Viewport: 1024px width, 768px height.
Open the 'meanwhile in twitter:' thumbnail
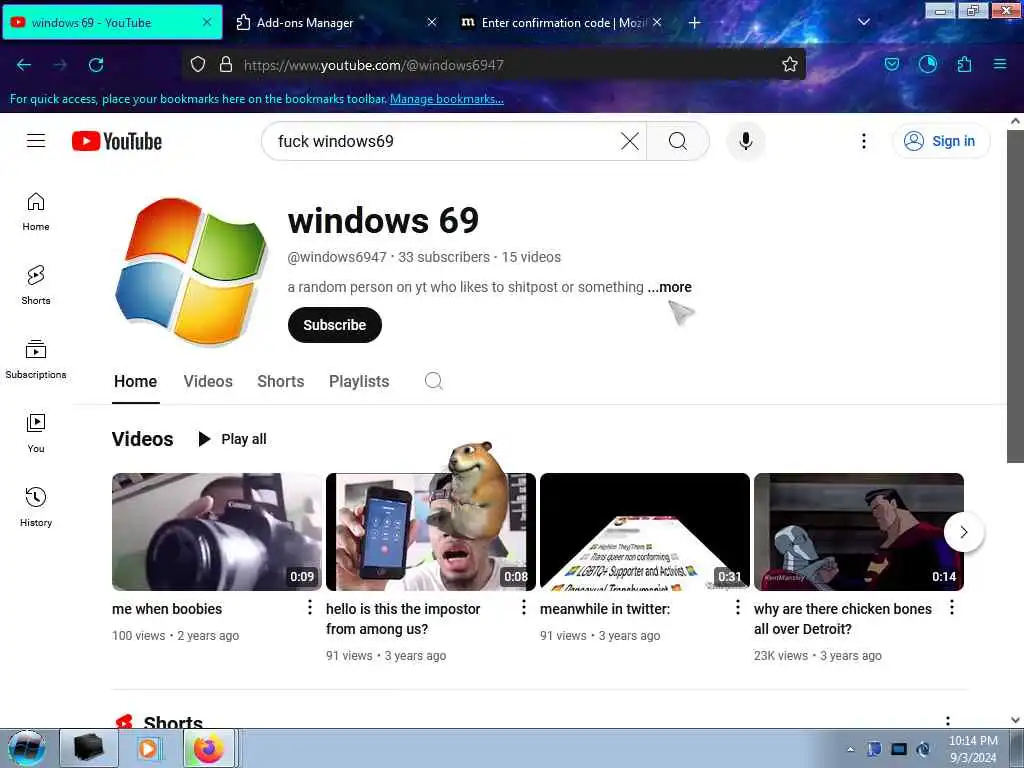645,532
